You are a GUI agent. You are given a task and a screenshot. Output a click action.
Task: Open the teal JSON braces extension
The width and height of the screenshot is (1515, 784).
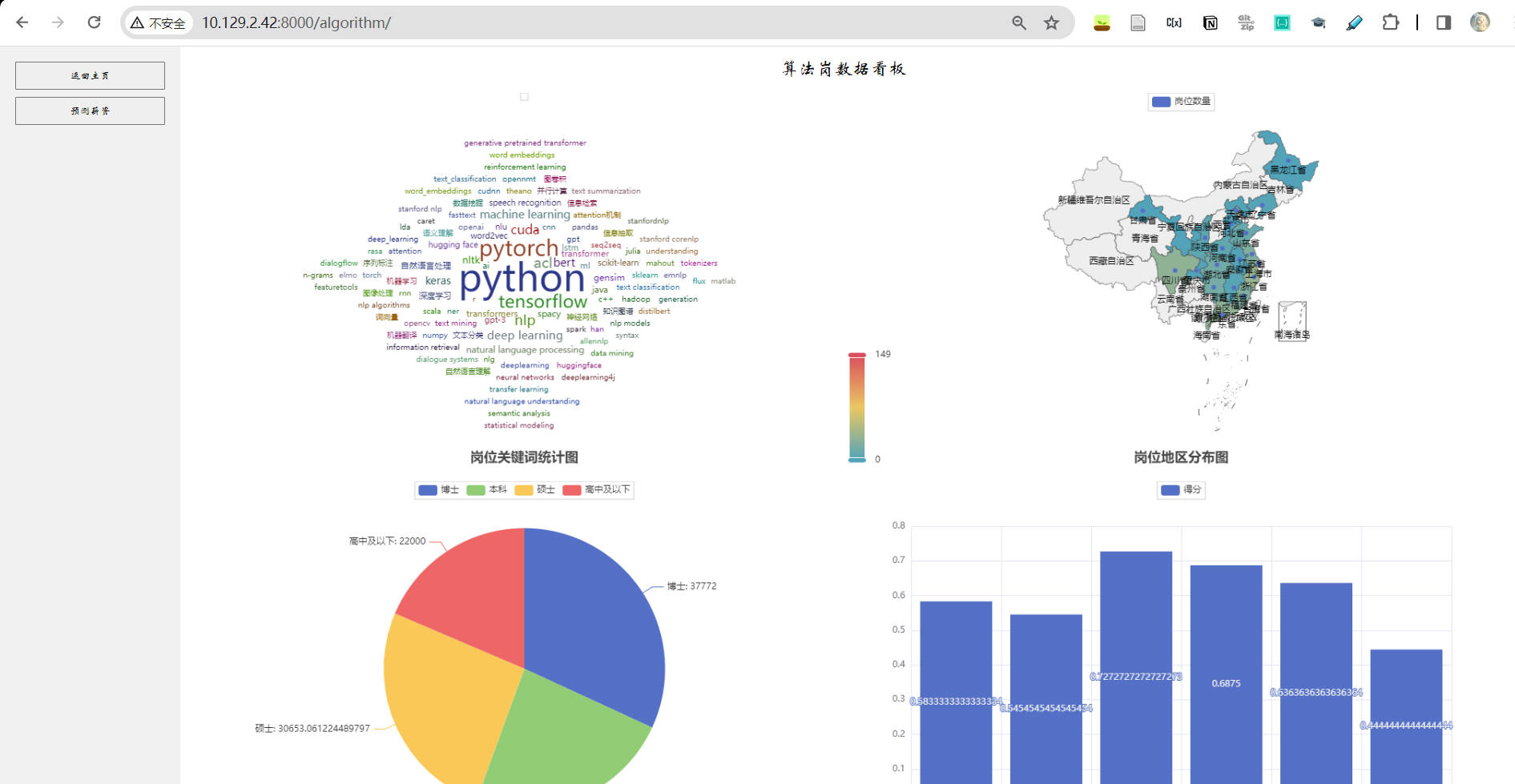click(1282, 23)
